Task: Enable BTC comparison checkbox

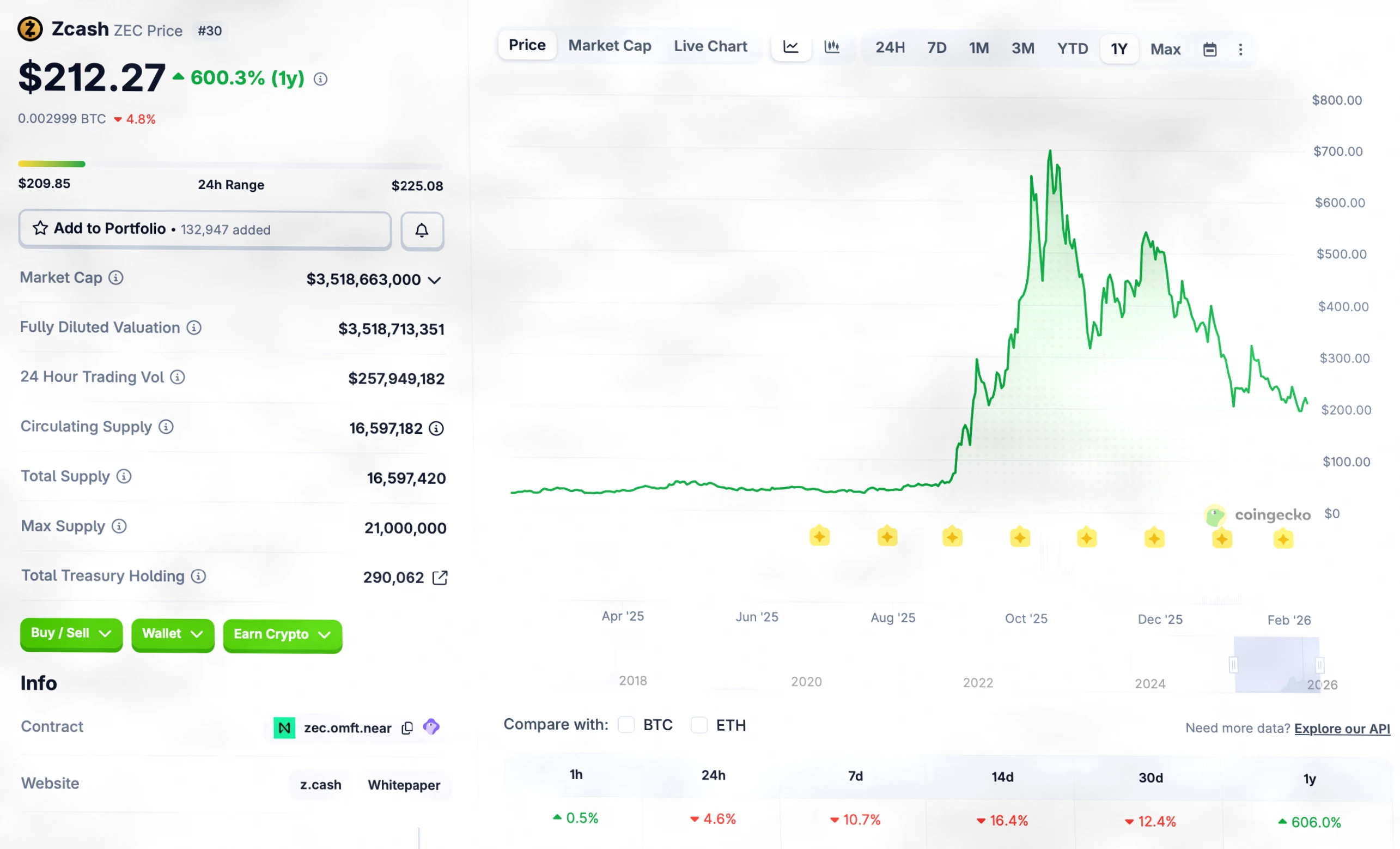Action: click(626, 725)
